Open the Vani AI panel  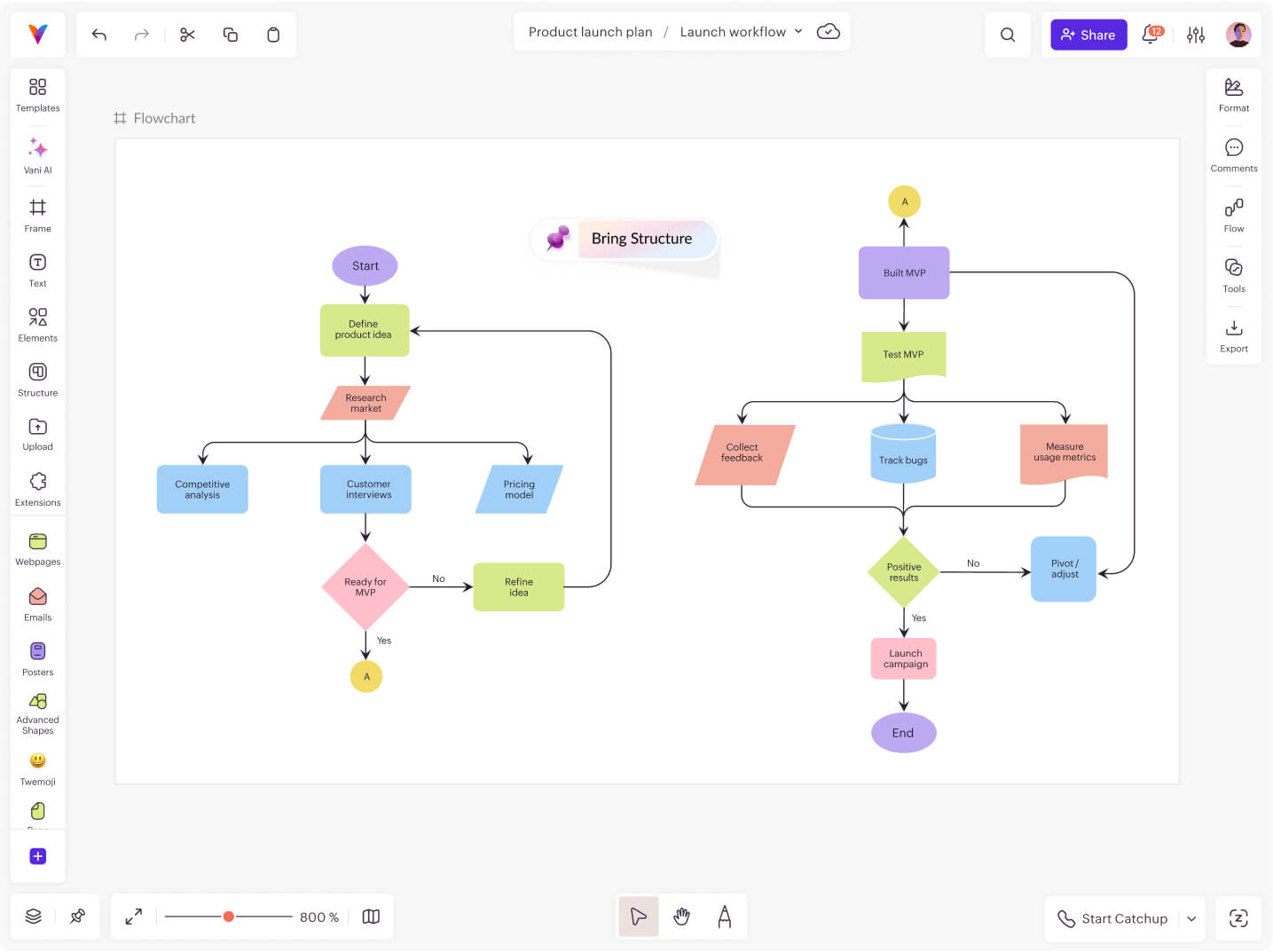[36, 154]
